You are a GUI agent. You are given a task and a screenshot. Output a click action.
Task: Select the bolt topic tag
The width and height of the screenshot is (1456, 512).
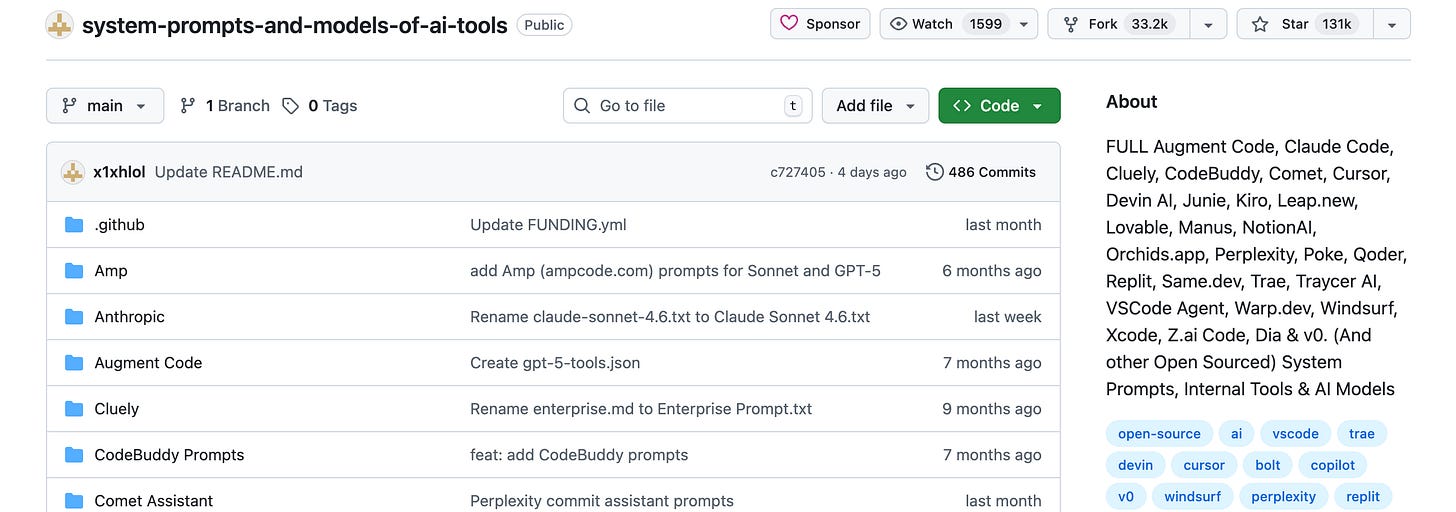(1267, 464)
